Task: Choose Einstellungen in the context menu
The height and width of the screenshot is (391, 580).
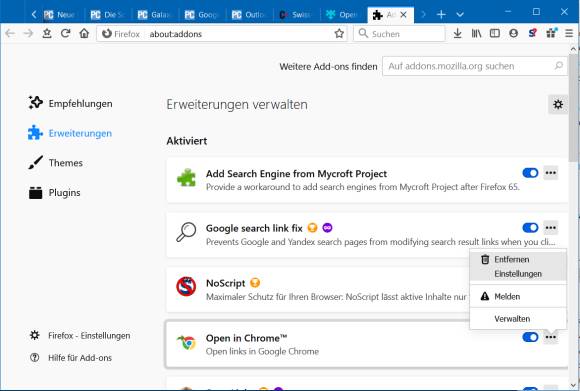Action: coord(518,274)
